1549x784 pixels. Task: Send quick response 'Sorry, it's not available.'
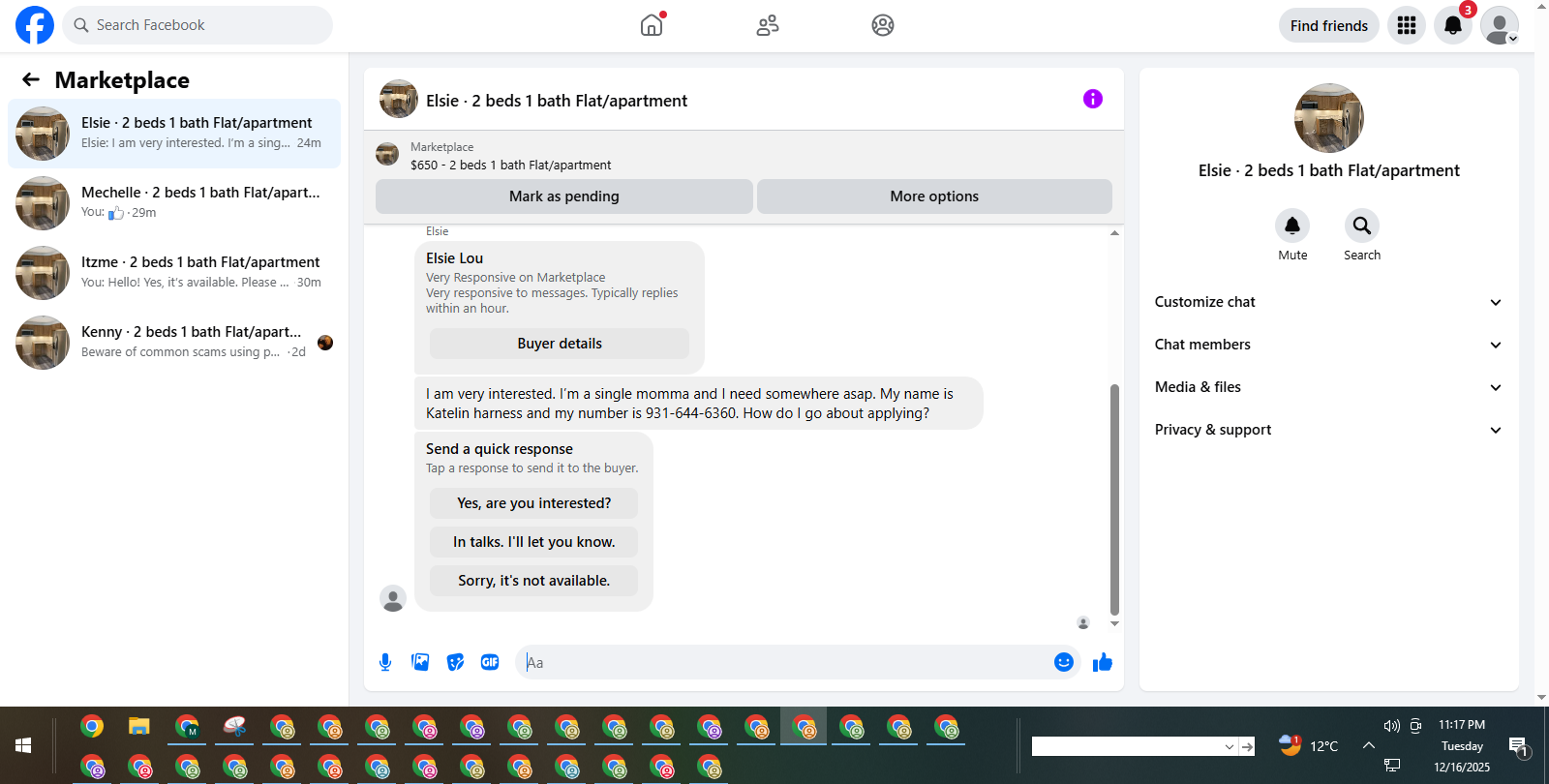click(x=534, y=581)
